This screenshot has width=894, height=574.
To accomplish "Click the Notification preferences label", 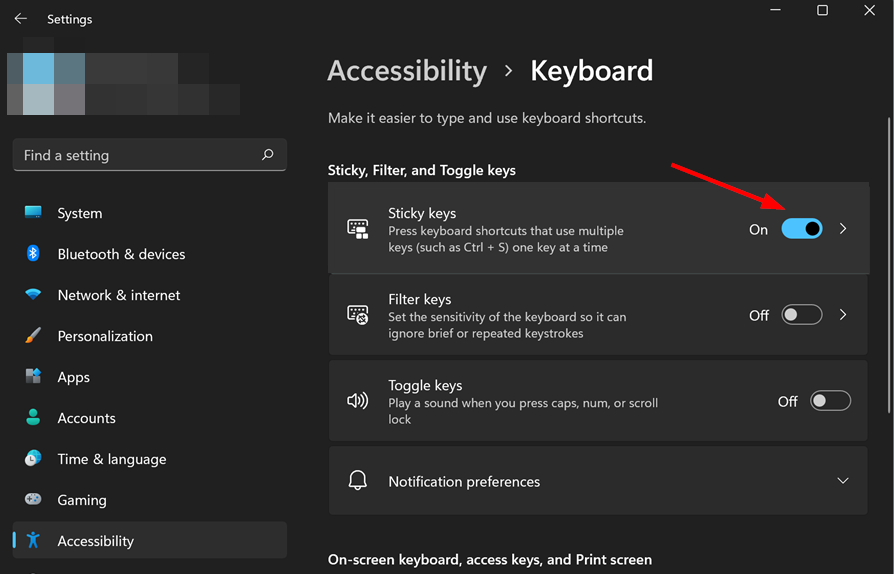I will 464,482.
